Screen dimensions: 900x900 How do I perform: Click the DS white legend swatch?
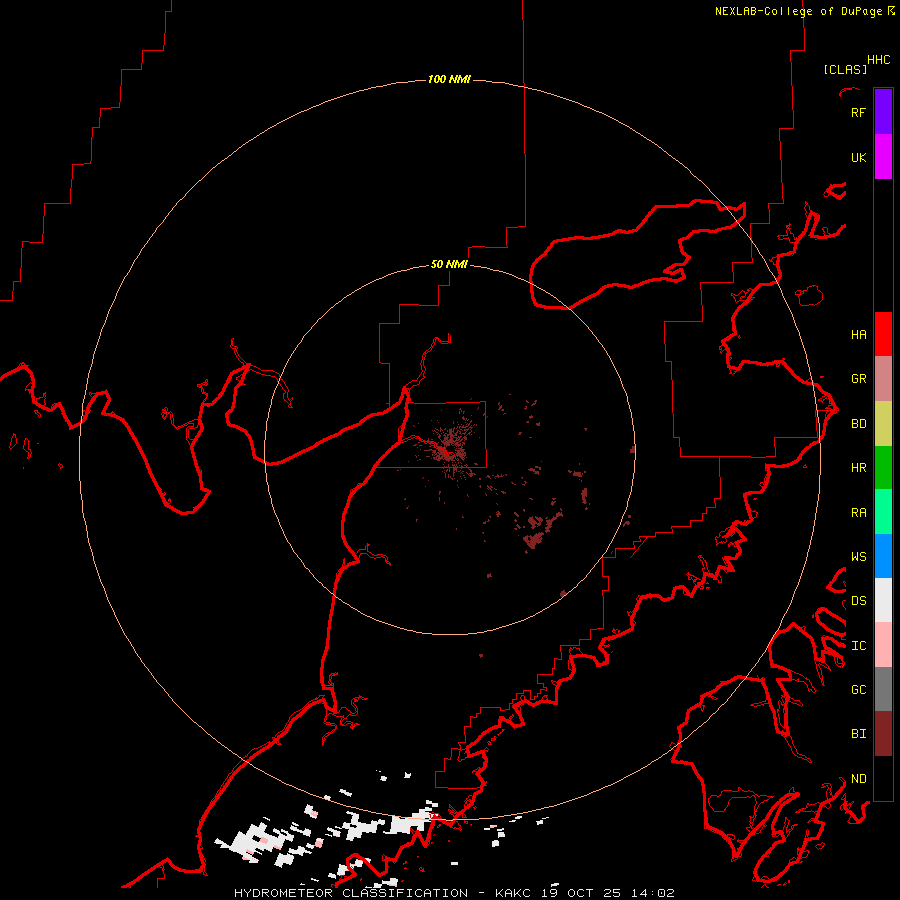883,600
